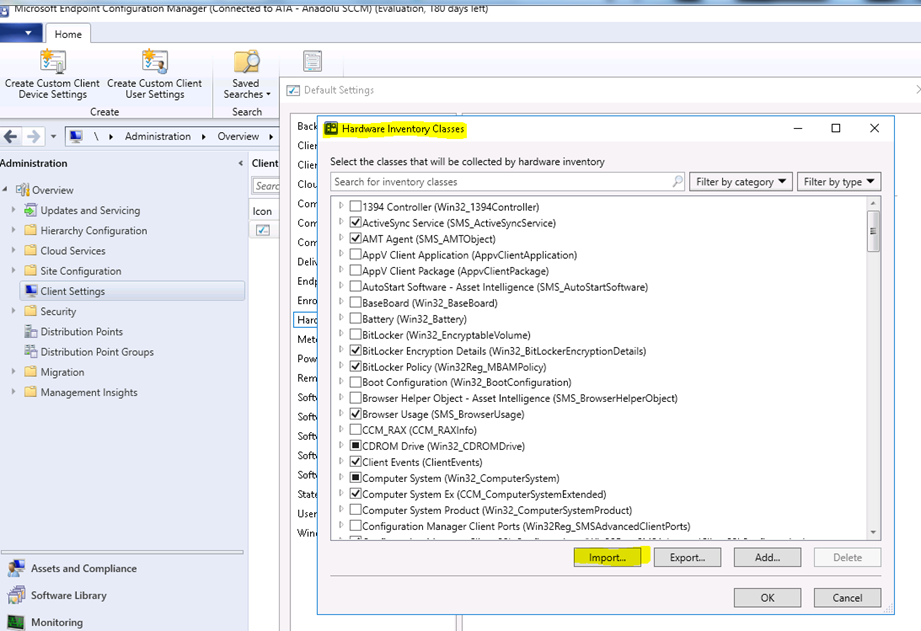Click the Hierarchy Configuration folder icon
This screenshot has height=631, width=921.
31,230
